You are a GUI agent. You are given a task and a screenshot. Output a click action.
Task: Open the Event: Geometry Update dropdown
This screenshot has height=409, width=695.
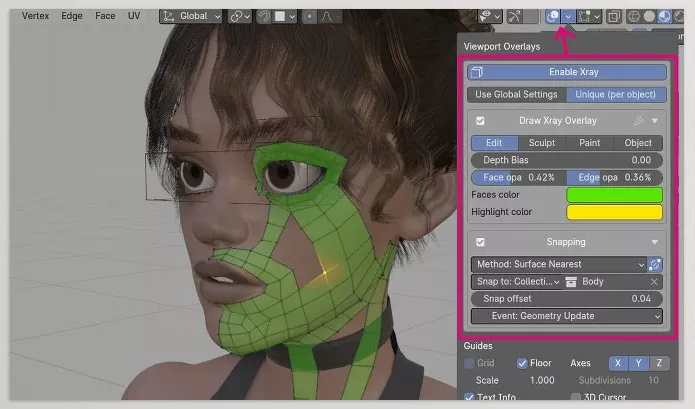pyautogui.click(x=567, y=316)
